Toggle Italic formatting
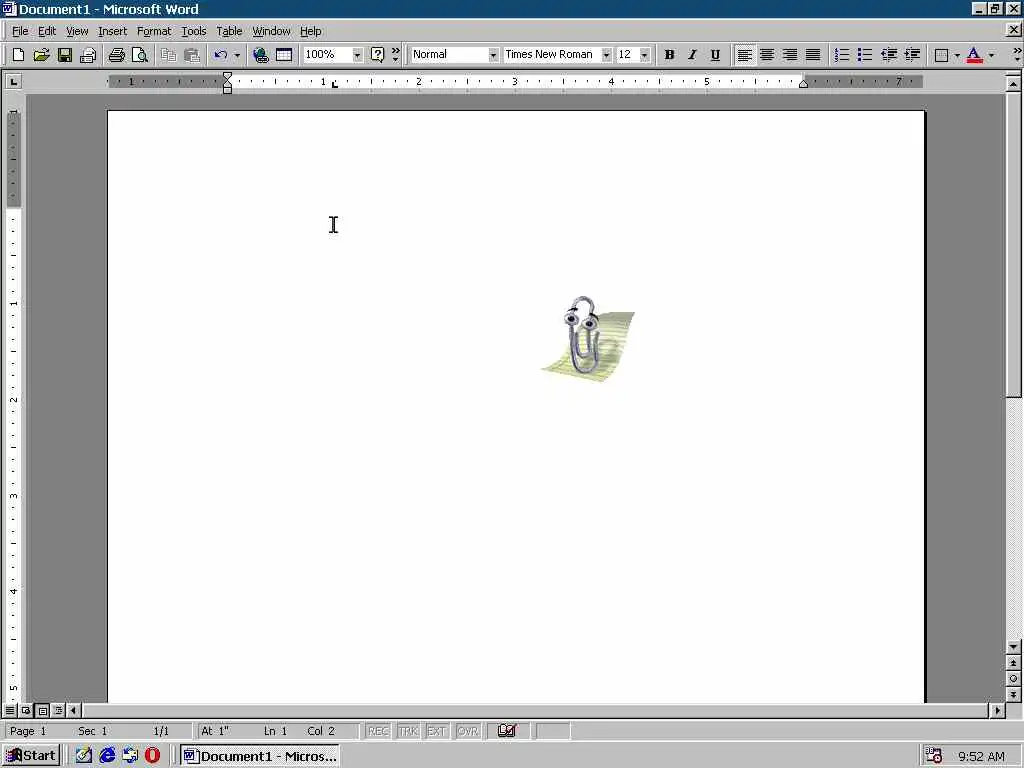1024x768 pixels. coord(692,55)
